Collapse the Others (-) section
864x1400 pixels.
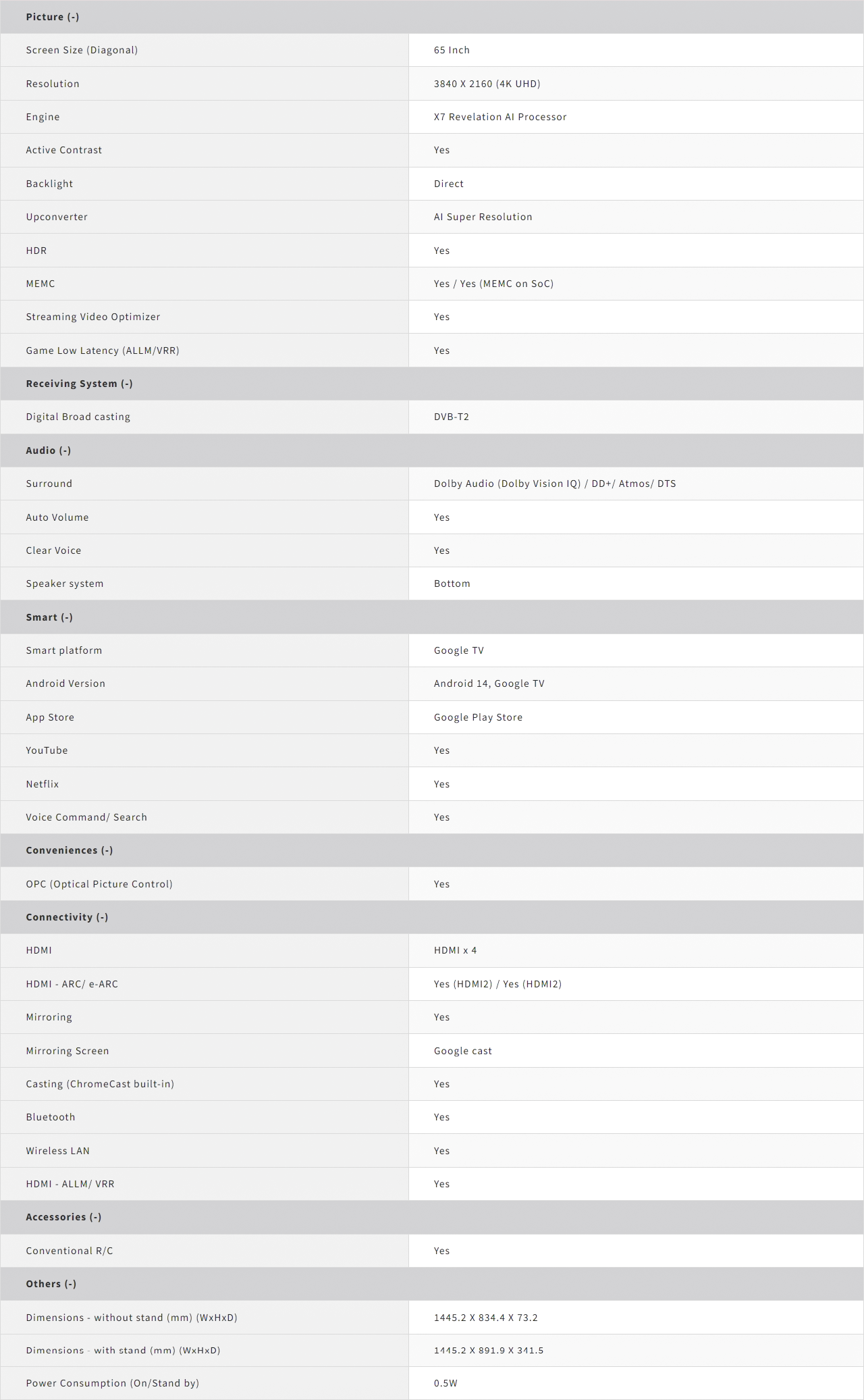click(x=51, y=1284)
